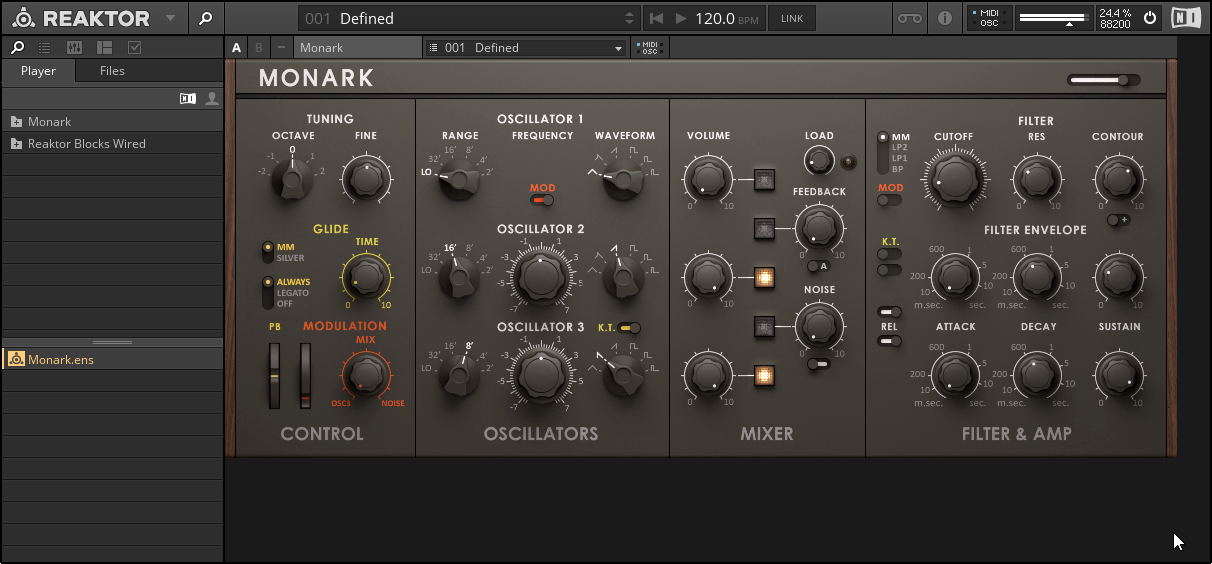Toggle the Oscillator 3 K.T. switch
Viewport: 1212px width, 564px height.
coord(629,327)
